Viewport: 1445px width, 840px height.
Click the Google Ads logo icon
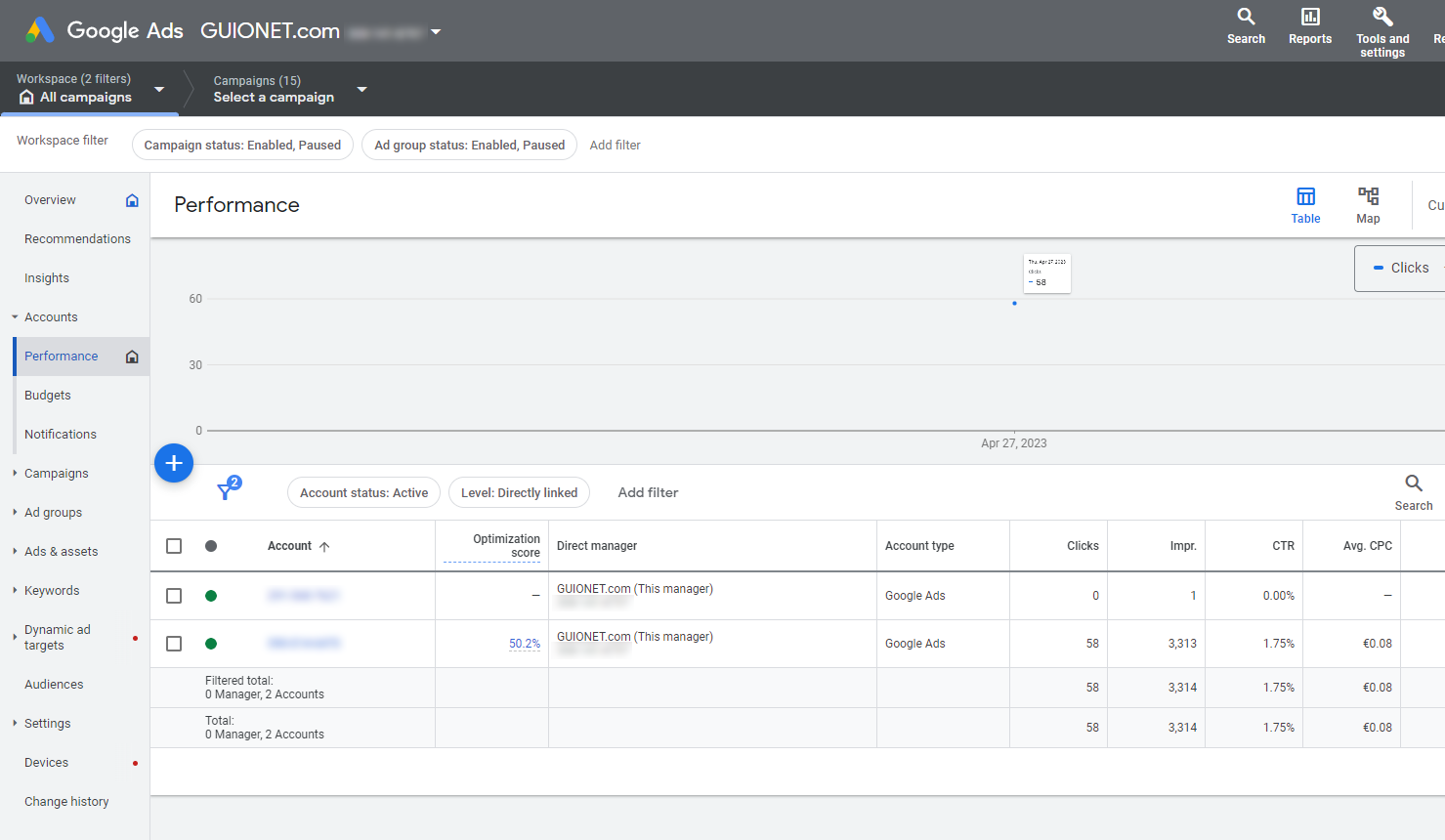pos(40,30)
